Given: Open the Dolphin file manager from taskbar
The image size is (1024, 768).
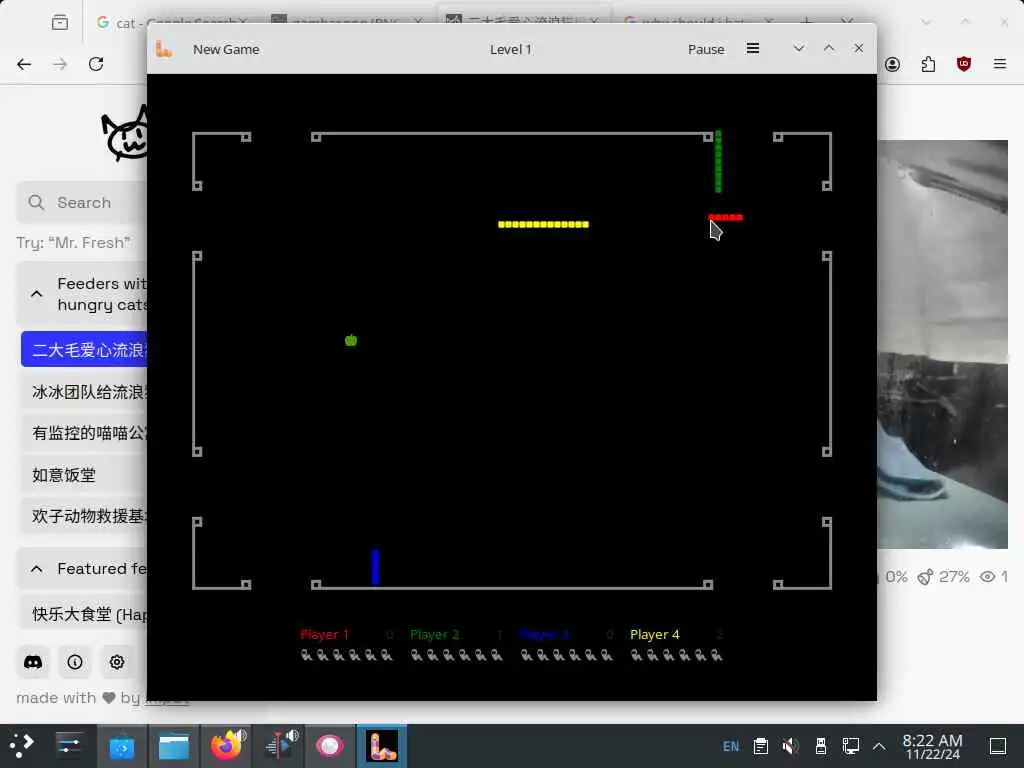Looking at the screenshot, I should [x=174, y=746].
